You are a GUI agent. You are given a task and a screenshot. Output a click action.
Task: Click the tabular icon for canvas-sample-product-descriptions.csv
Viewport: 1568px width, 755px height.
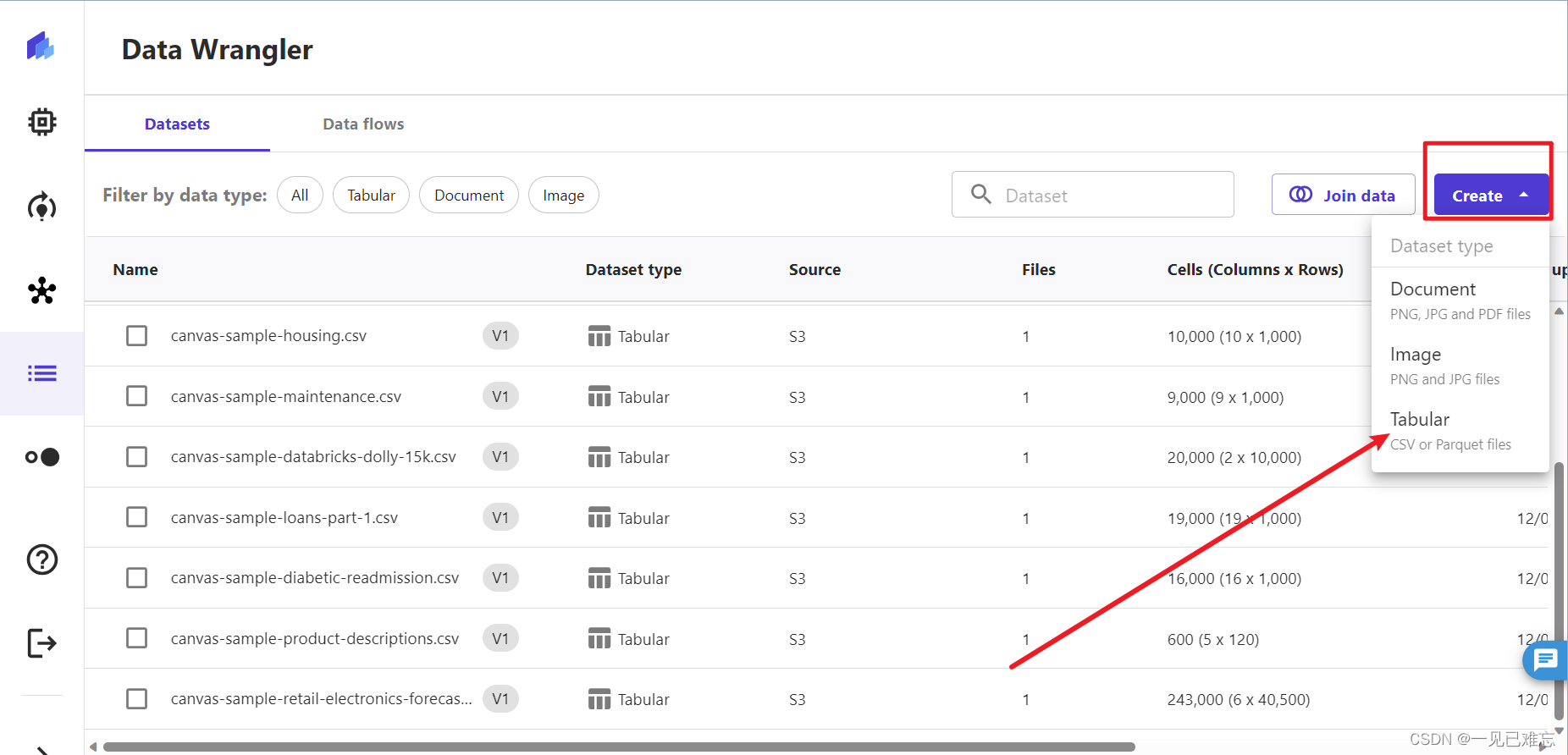click(599, 638)
